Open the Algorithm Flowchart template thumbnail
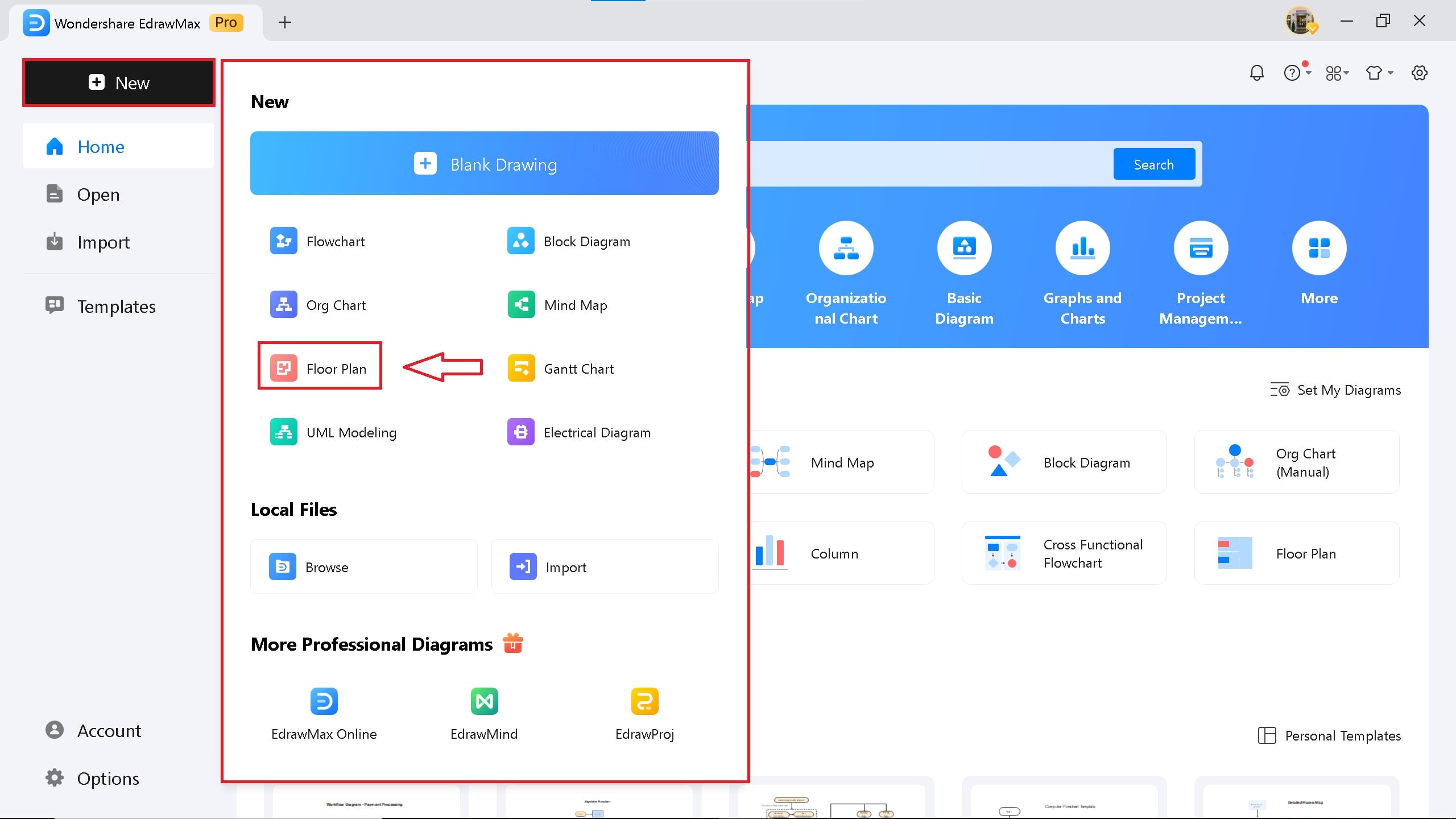This screenshot has width=1456, height=819. pyautogui.click(x=598, y=801)
